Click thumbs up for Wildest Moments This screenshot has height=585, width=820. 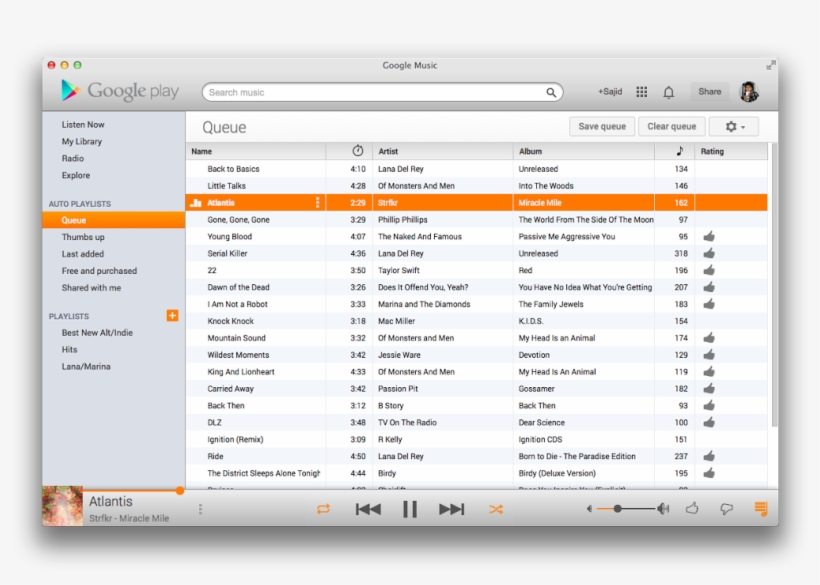pyautogui.click(x=709, y=354)
